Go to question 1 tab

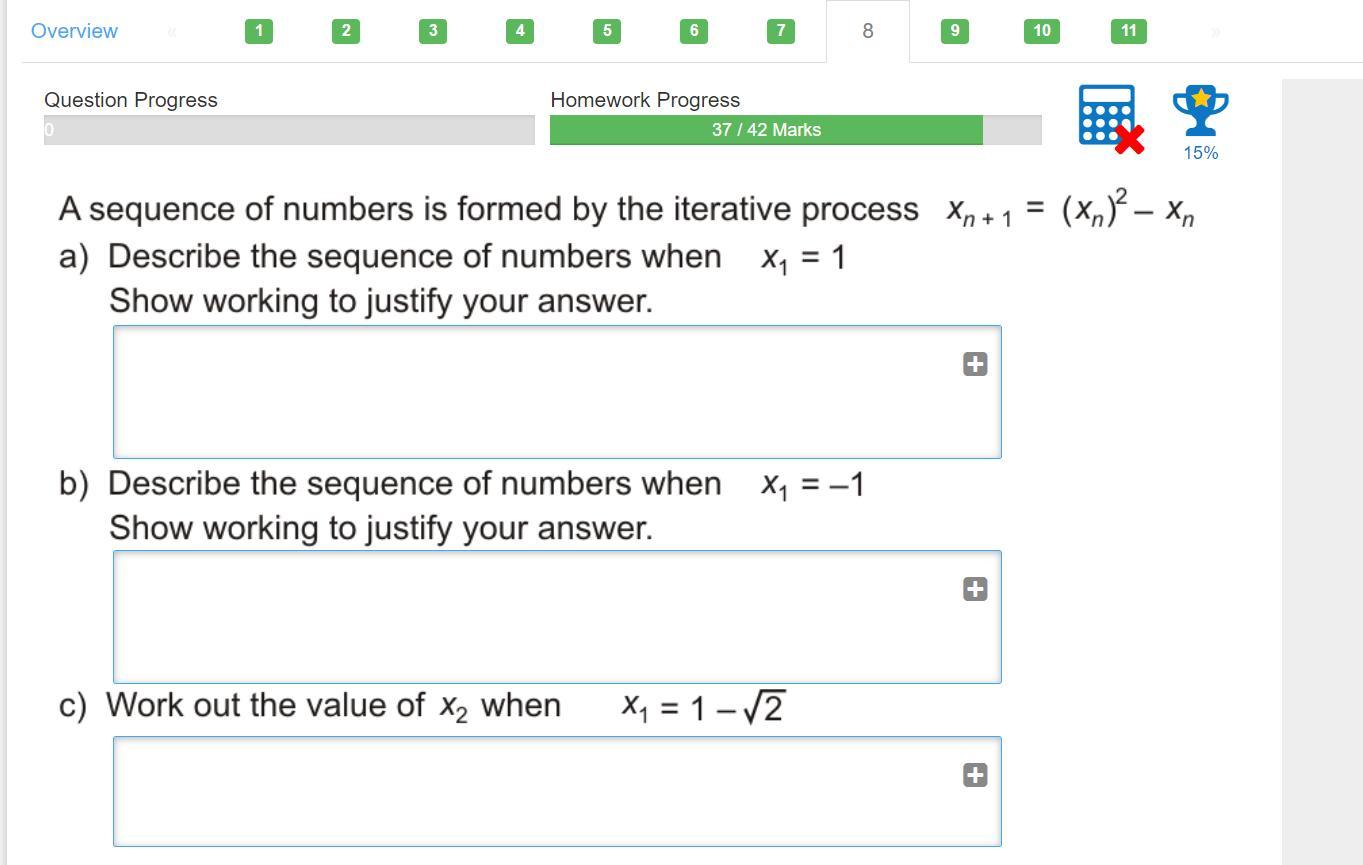[x=258, y=31]
